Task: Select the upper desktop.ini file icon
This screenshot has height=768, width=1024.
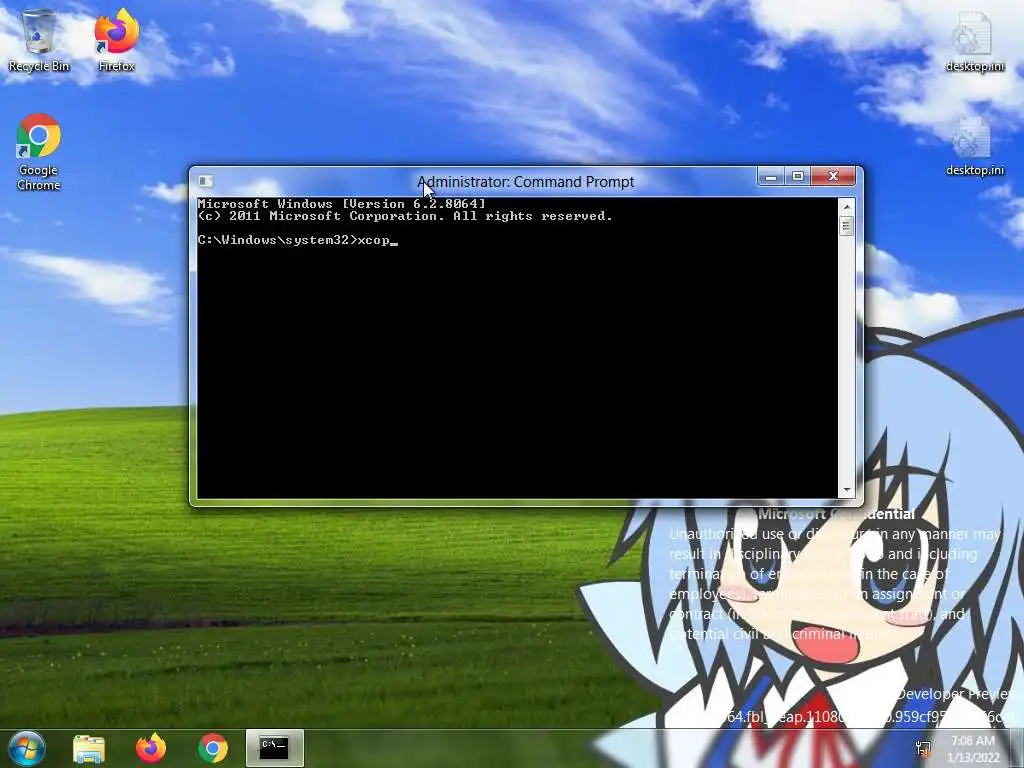Action: pyautogui.click(x=974, y=40)
